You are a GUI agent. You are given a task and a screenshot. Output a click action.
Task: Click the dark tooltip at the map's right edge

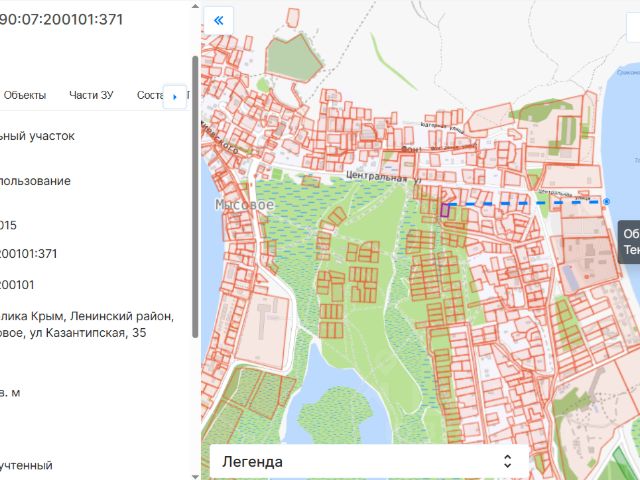pos(629,242)
